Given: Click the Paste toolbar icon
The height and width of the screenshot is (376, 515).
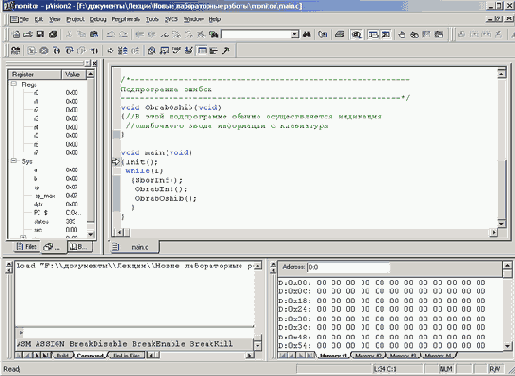Looking at the screenshot, I should point(94,34).
